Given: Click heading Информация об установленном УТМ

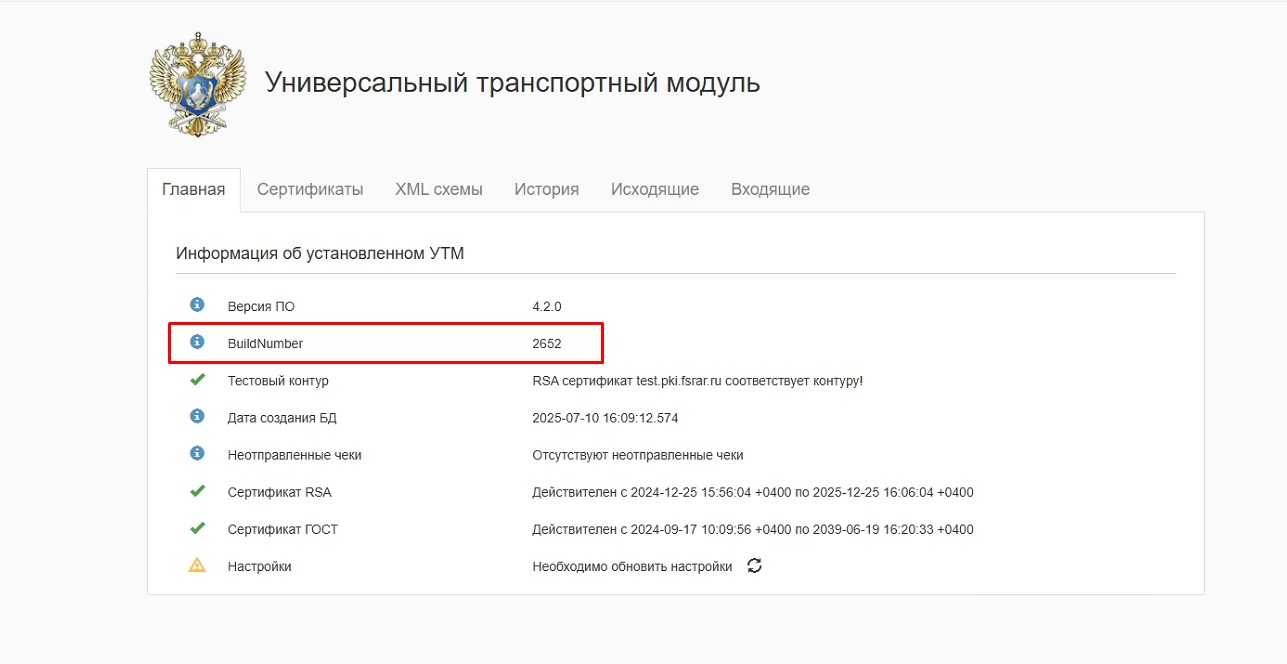Looking at the screenshot, I should tap(320, 253).
